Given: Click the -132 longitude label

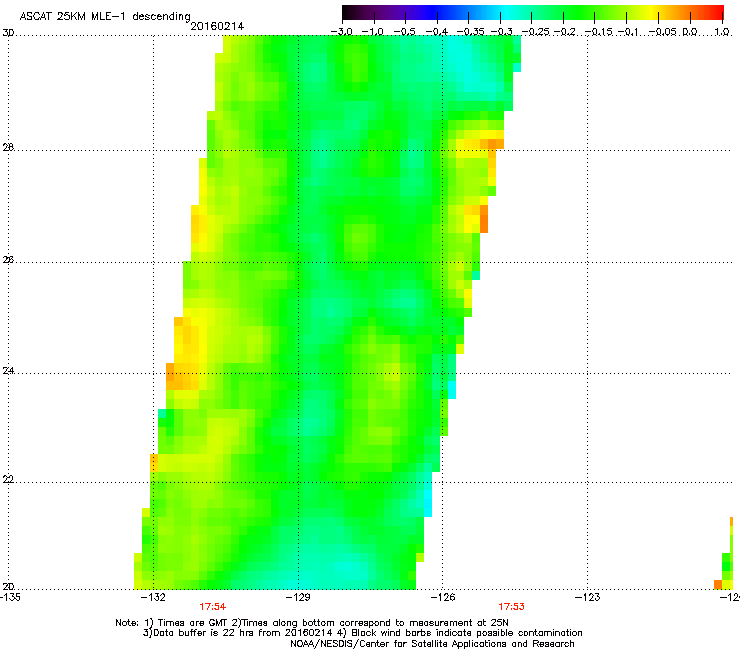Looking at the screenshot, I should pyautogui.click(x=153, y=597).
